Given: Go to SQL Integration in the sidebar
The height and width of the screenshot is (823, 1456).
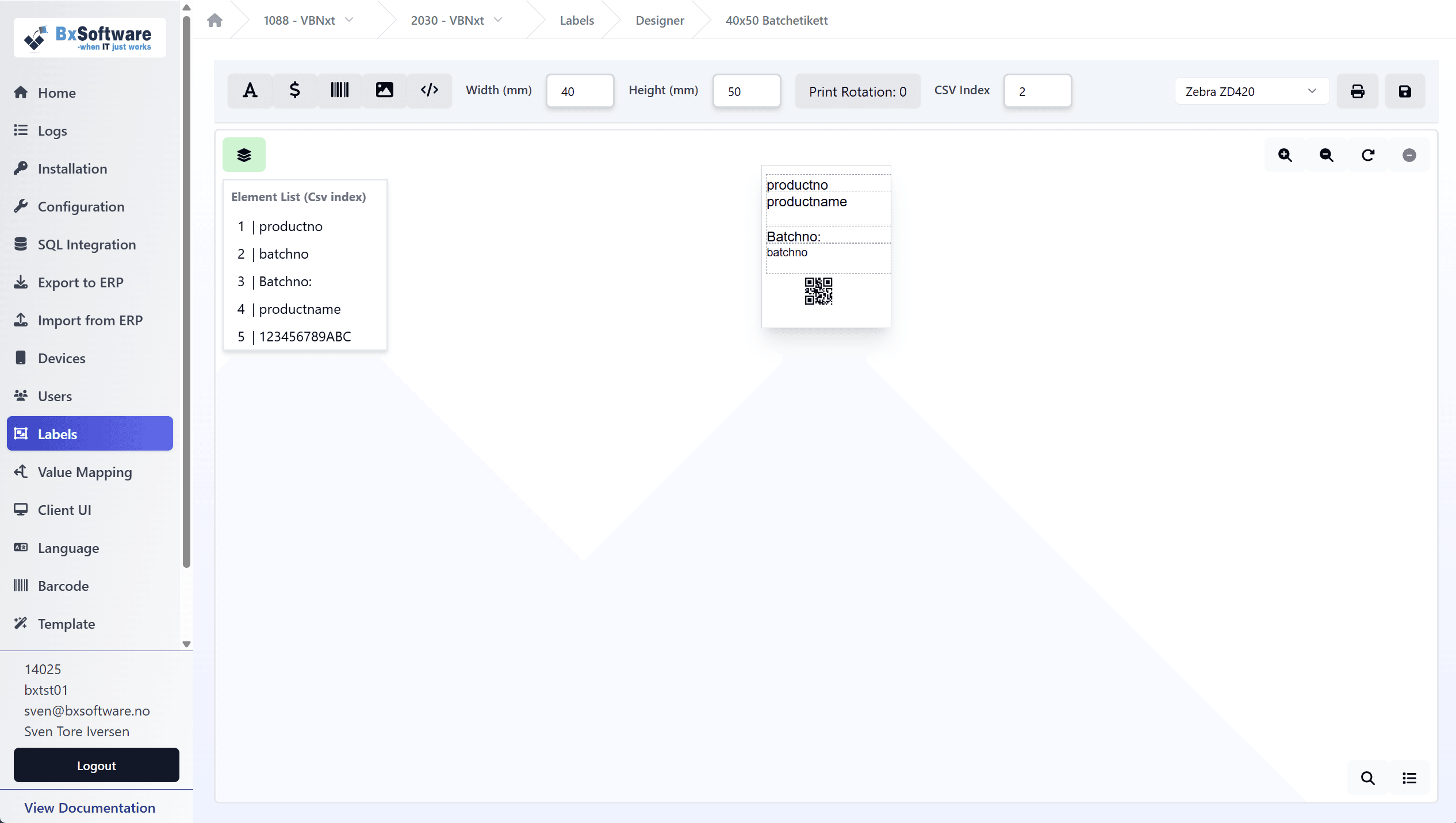Looking at the screenshot, I should [x=86, y=244].
